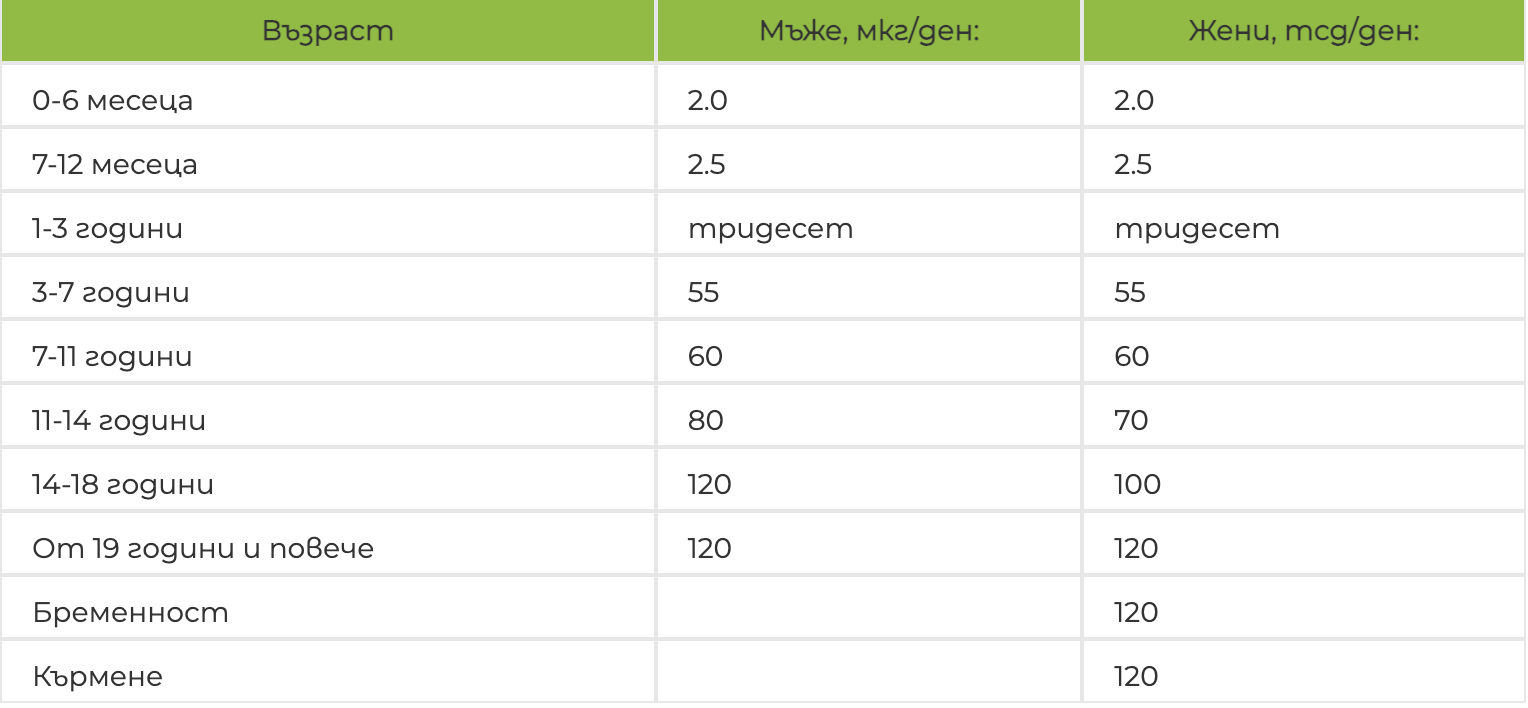1528x708 pixels.
Task: Click the "7-11 години" age cell
Action: point(112,357)
